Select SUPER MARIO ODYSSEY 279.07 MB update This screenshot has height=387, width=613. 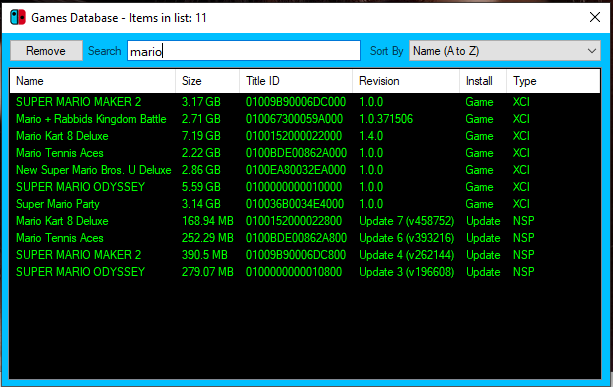(x=305, y=272)
